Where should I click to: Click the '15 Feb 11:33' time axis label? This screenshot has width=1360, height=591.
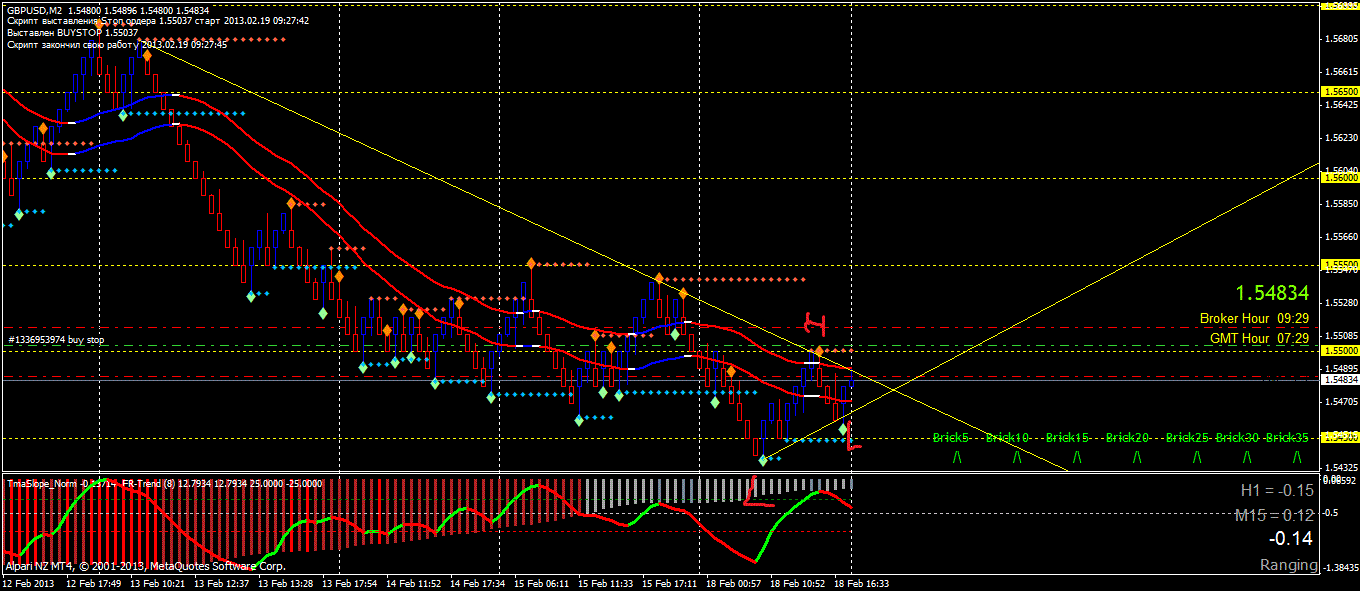(604, 582)
